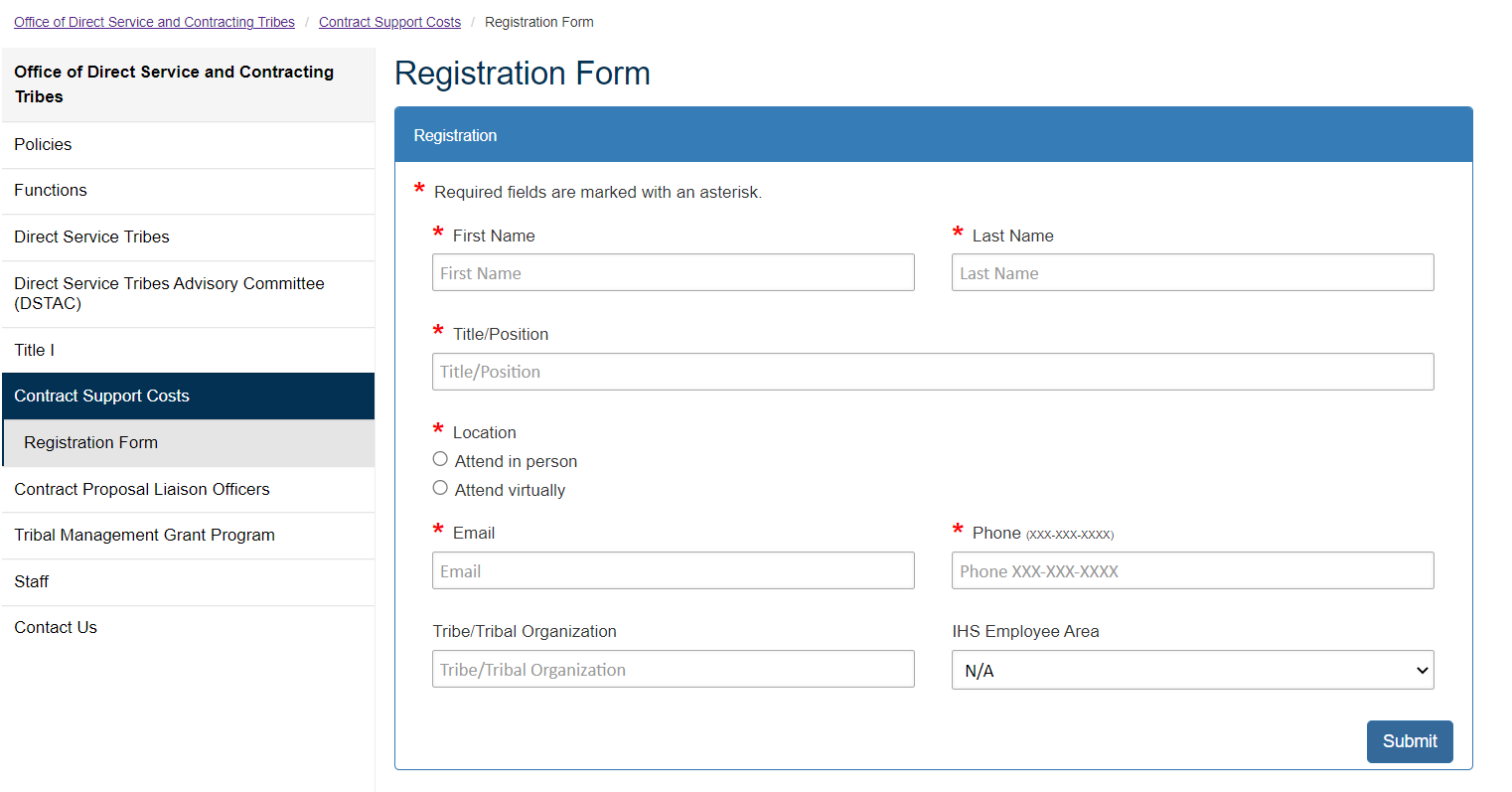Select Direct Service Tribes sidebar item
1512x792 pixels.
(91, 238)
